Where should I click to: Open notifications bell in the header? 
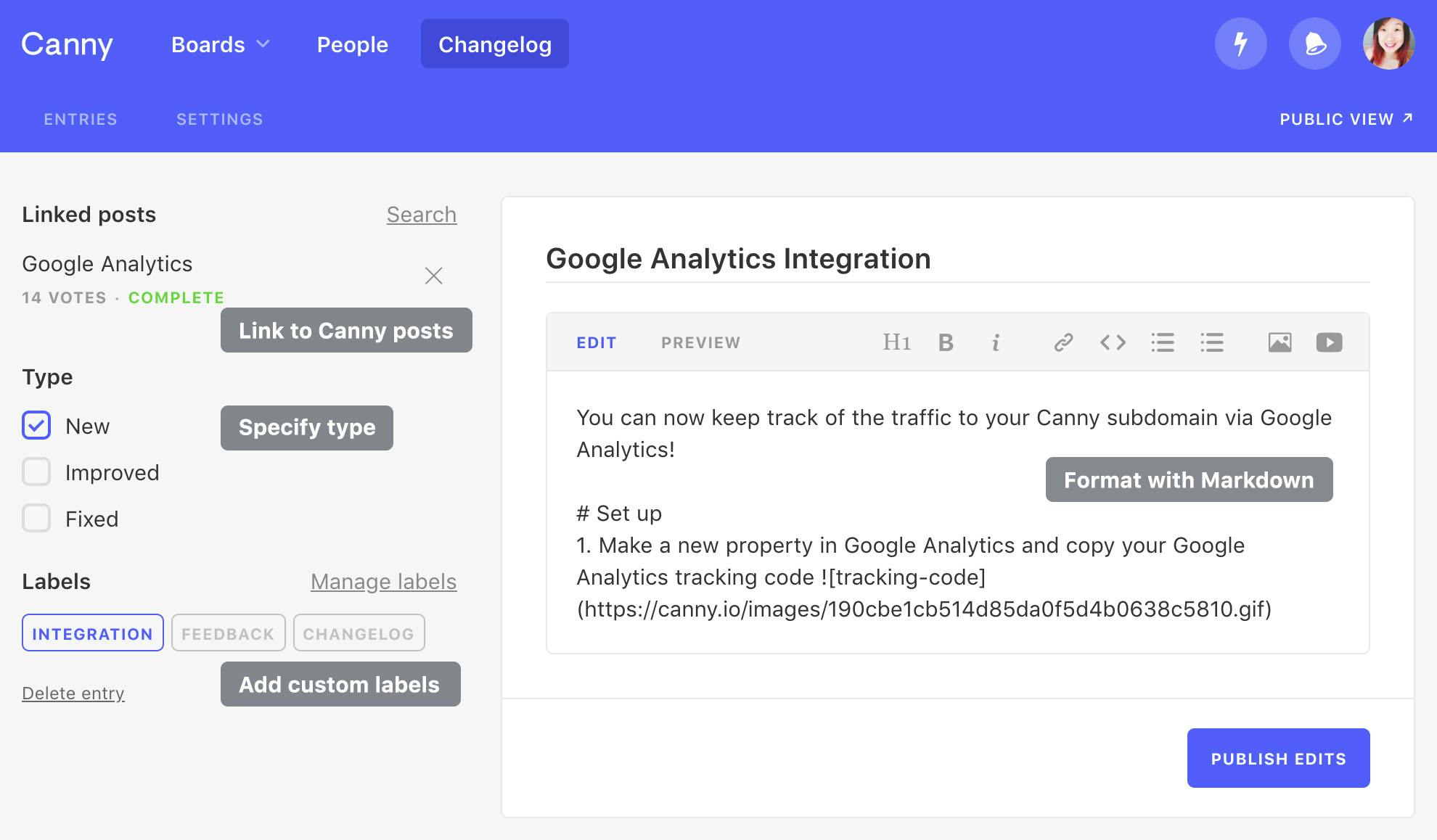pyautogui.click(x=1315, y=44)
